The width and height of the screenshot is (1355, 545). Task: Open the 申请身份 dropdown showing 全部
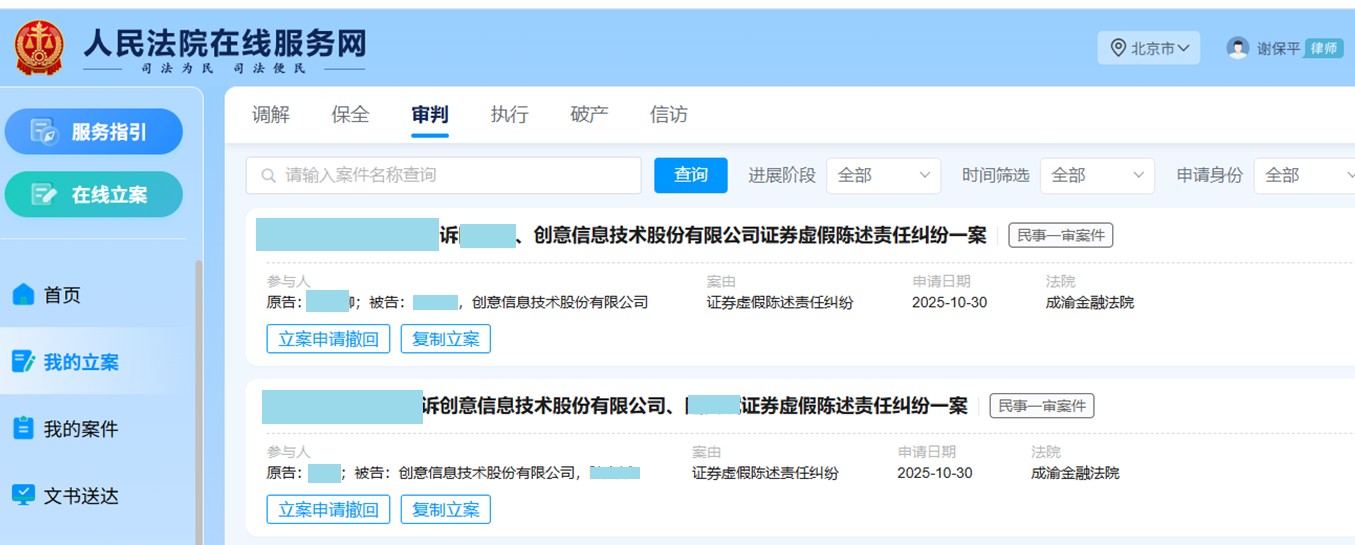pos(1304,175)
